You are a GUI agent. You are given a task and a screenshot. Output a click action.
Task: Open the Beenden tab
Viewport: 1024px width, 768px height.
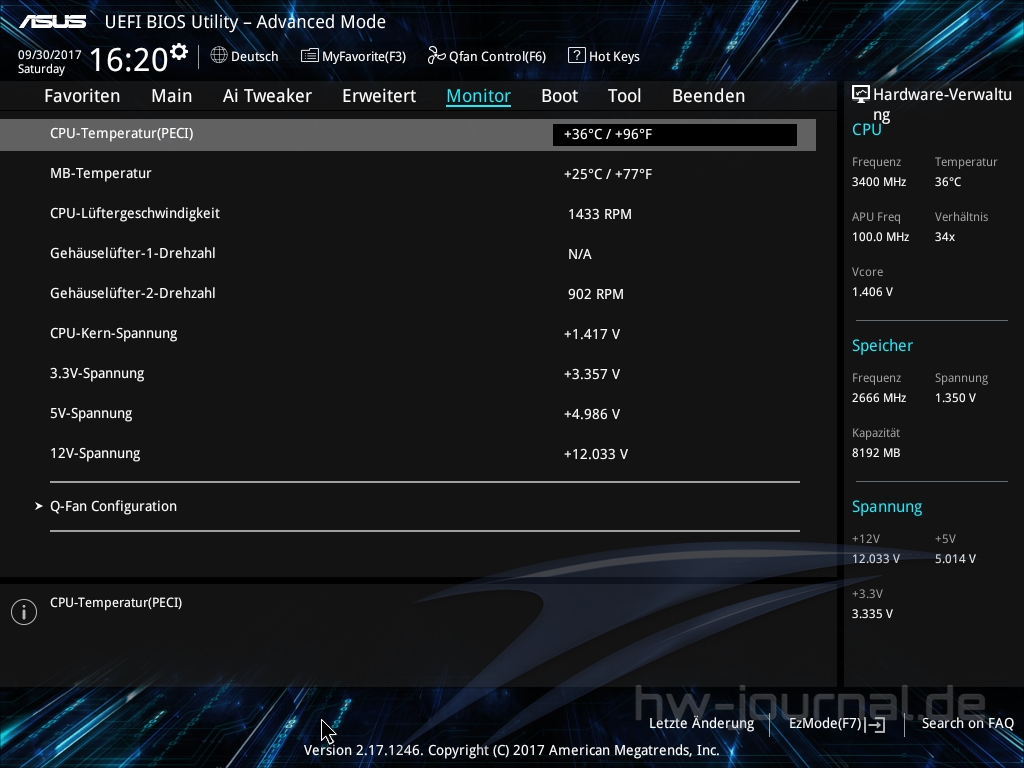709,95
